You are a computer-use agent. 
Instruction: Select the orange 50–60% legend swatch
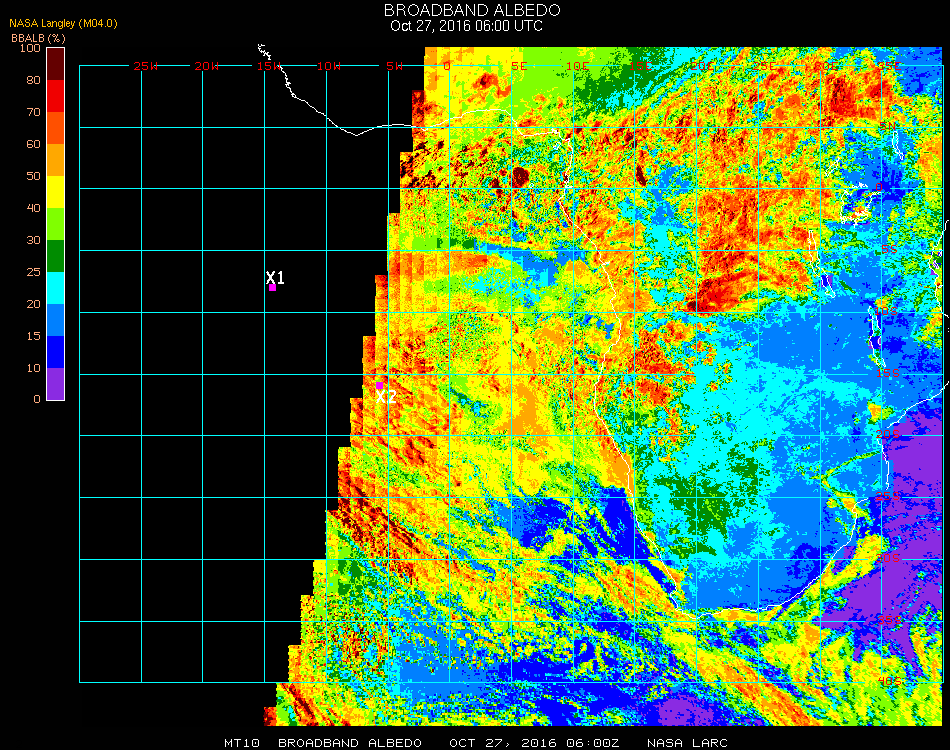point(56,160)
